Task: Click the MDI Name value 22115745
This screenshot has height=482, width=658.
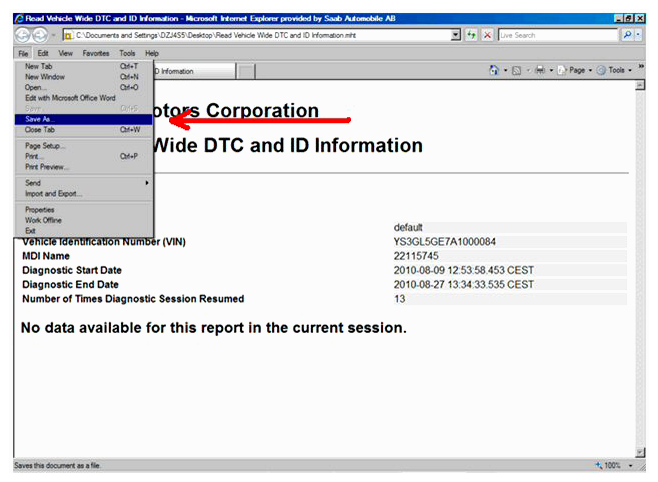Action: point(416,256)
